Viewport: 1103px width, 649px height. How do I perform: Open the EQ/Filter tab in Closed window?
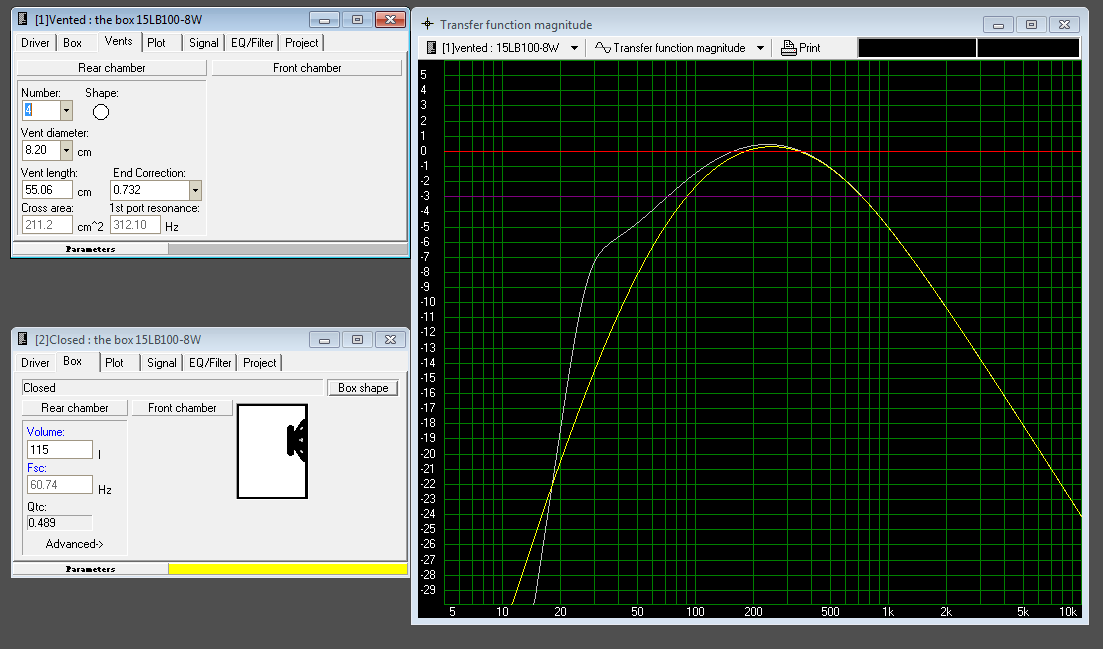coord(210,363)
